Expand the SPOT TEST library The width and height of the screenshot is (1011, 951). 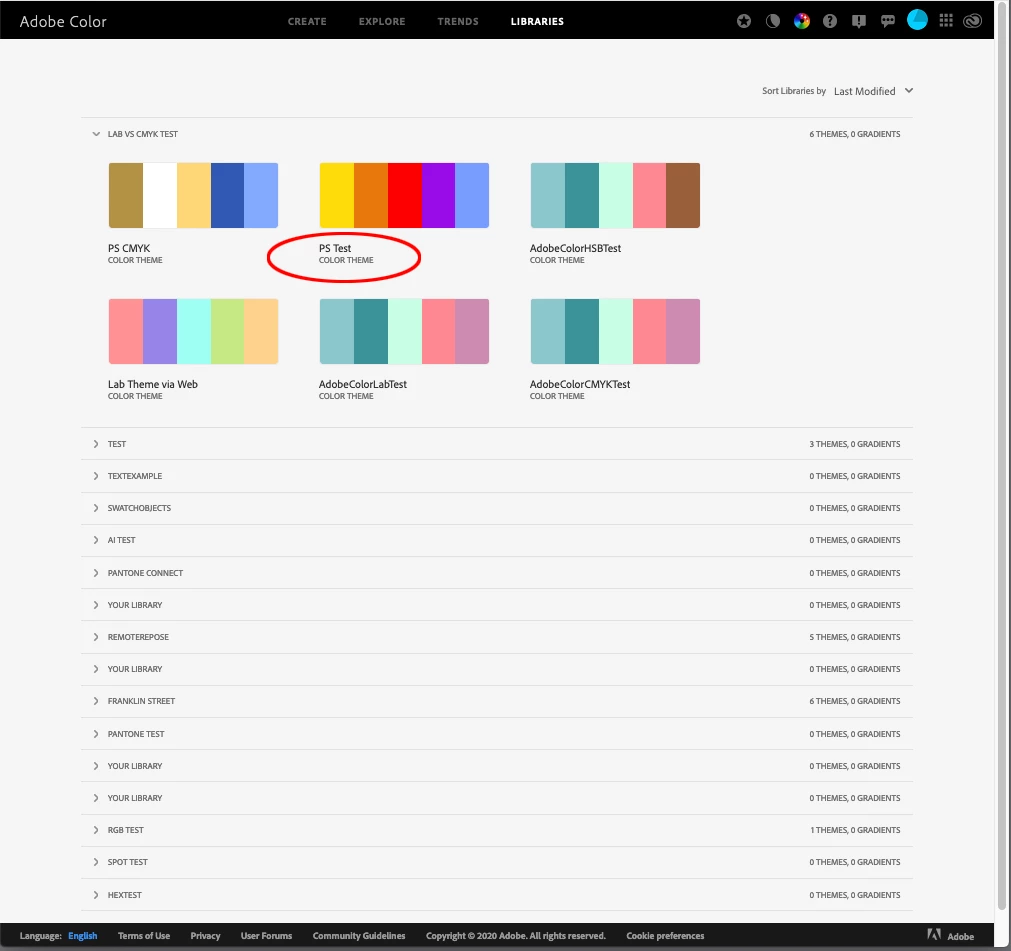click(x=96, y=862)
